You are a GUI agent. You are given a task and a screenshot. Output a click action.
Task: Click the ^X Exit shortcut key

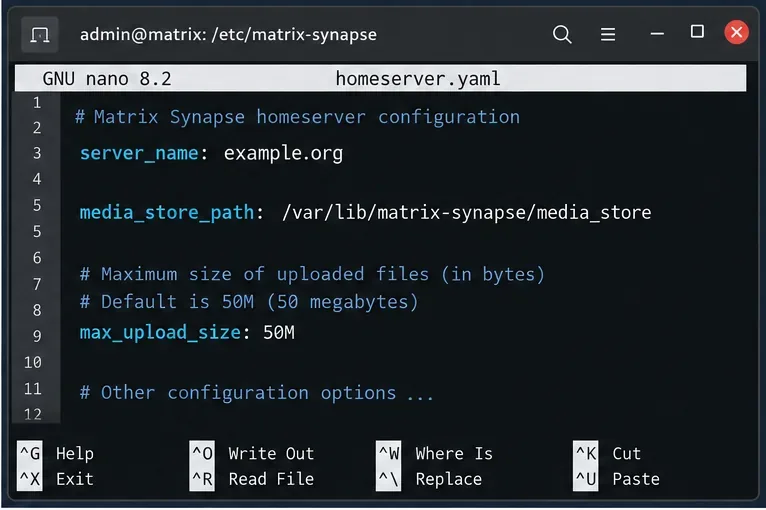tap(30, 479)
